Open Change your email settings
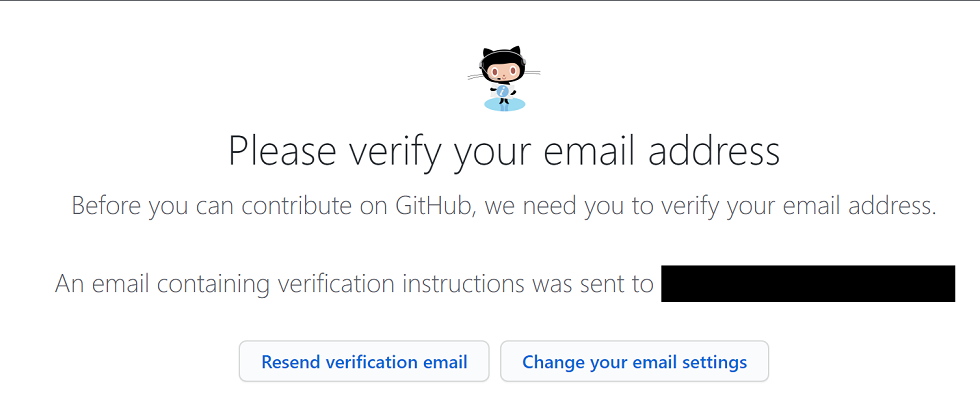 pyautogui.click(x=634, y=362)
